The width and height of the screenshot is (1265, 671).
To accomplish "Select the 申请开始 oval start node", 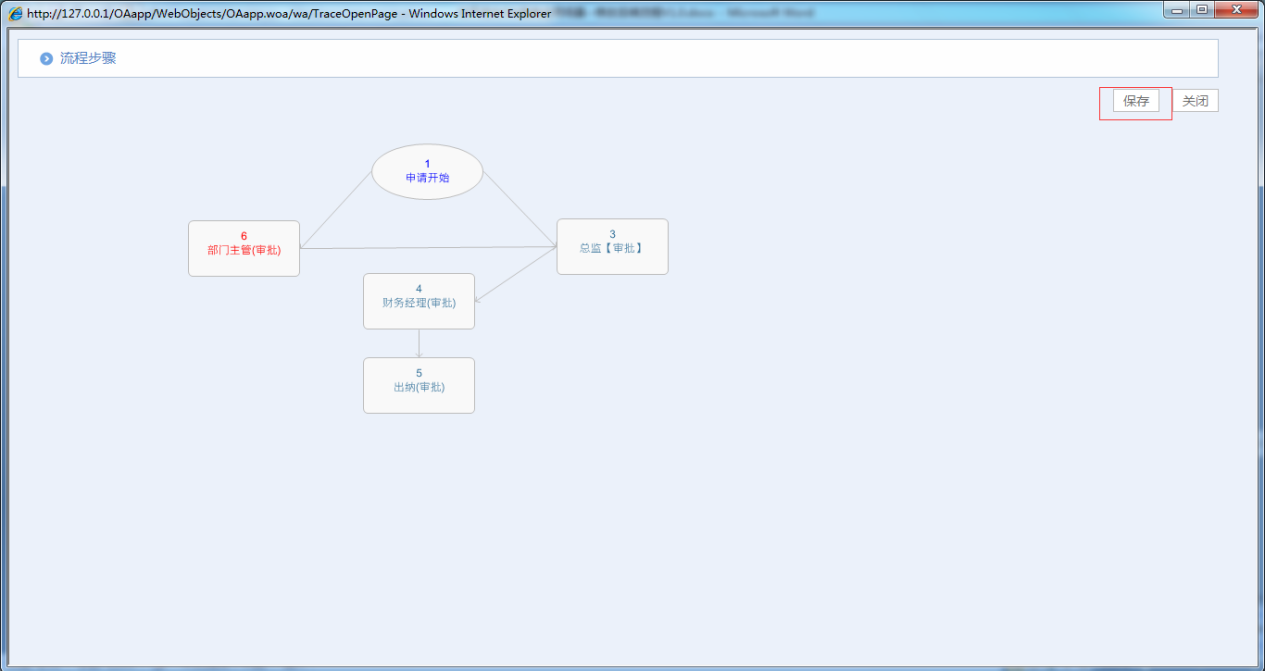I will [427, 172].
